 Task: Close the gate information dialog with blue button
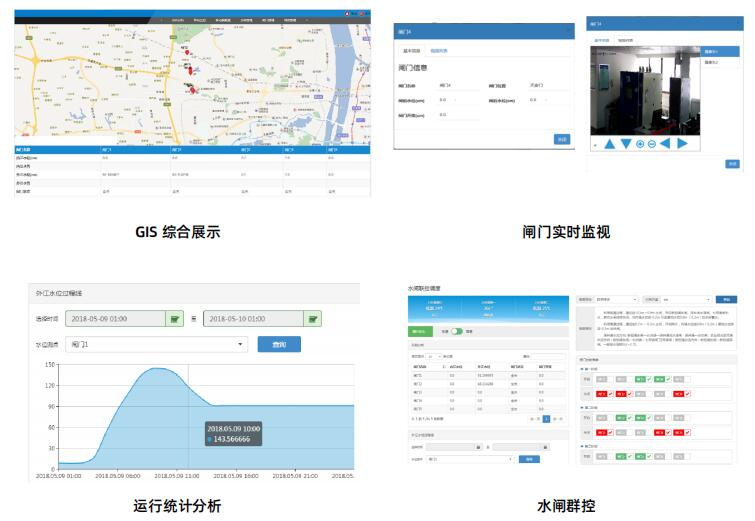tap(562, 139)
